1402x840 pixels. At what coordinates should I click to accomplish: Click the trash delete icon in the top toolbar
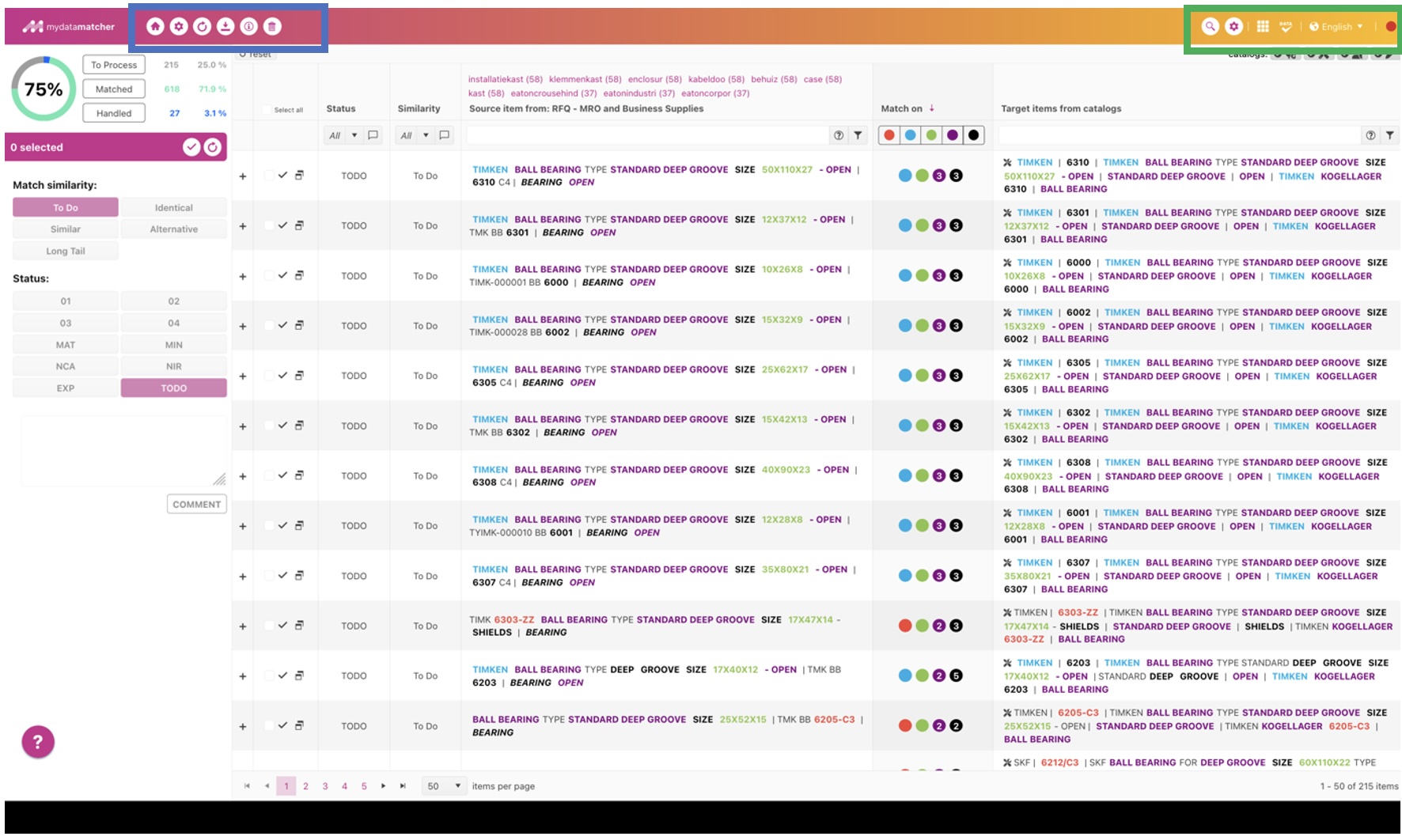272,27
